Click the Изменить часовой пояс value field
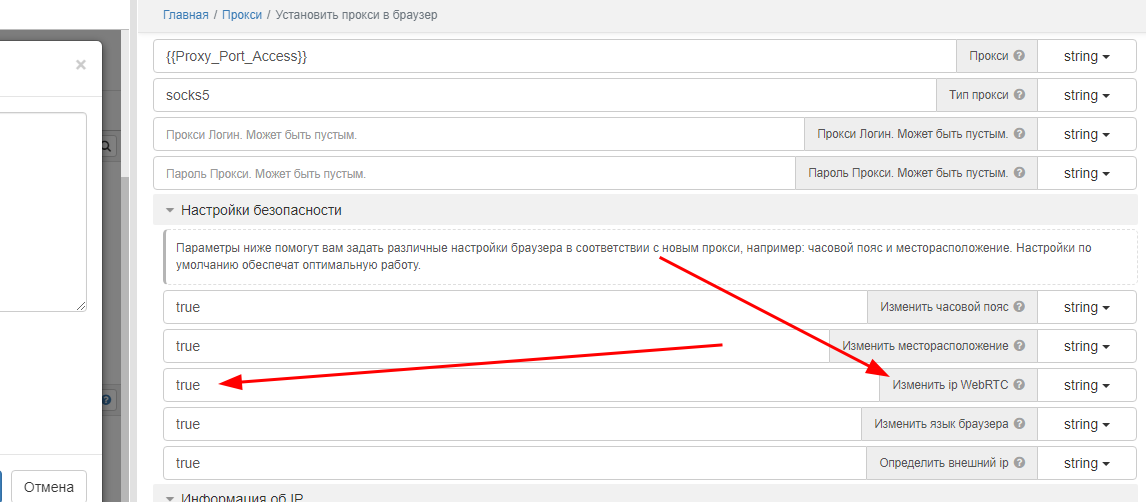The image size is (1146, 502). click(x=515, y=307)
